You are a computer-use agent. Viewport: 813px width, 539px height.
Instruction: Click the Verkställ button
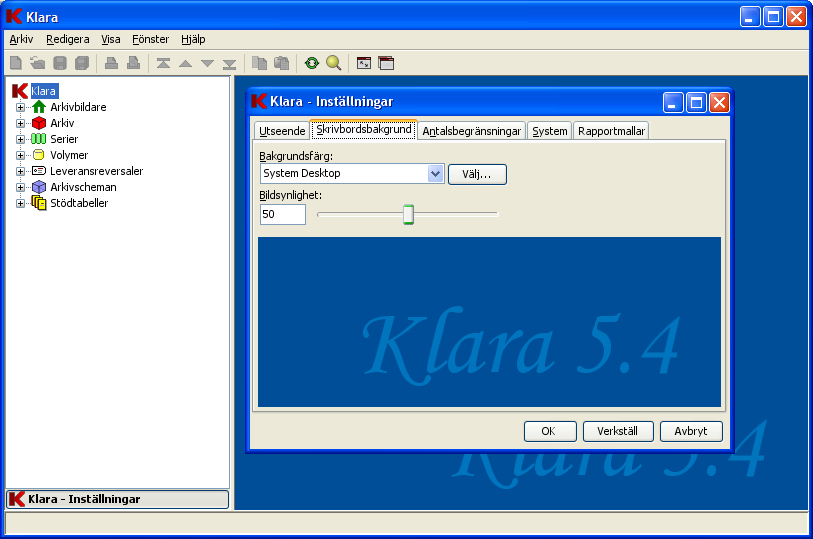point(618,431)
